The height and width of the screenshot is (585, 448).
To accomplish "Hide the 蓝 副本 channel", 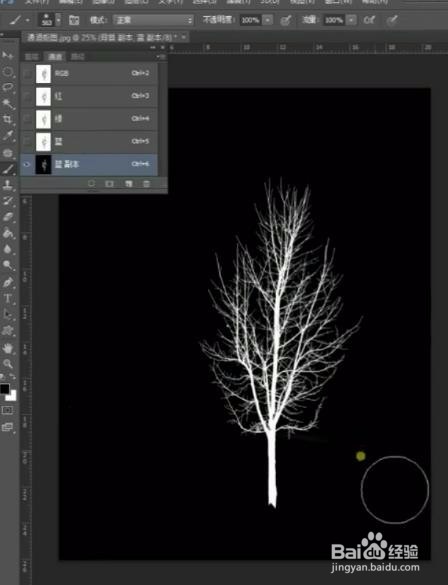I will (27, 164).
